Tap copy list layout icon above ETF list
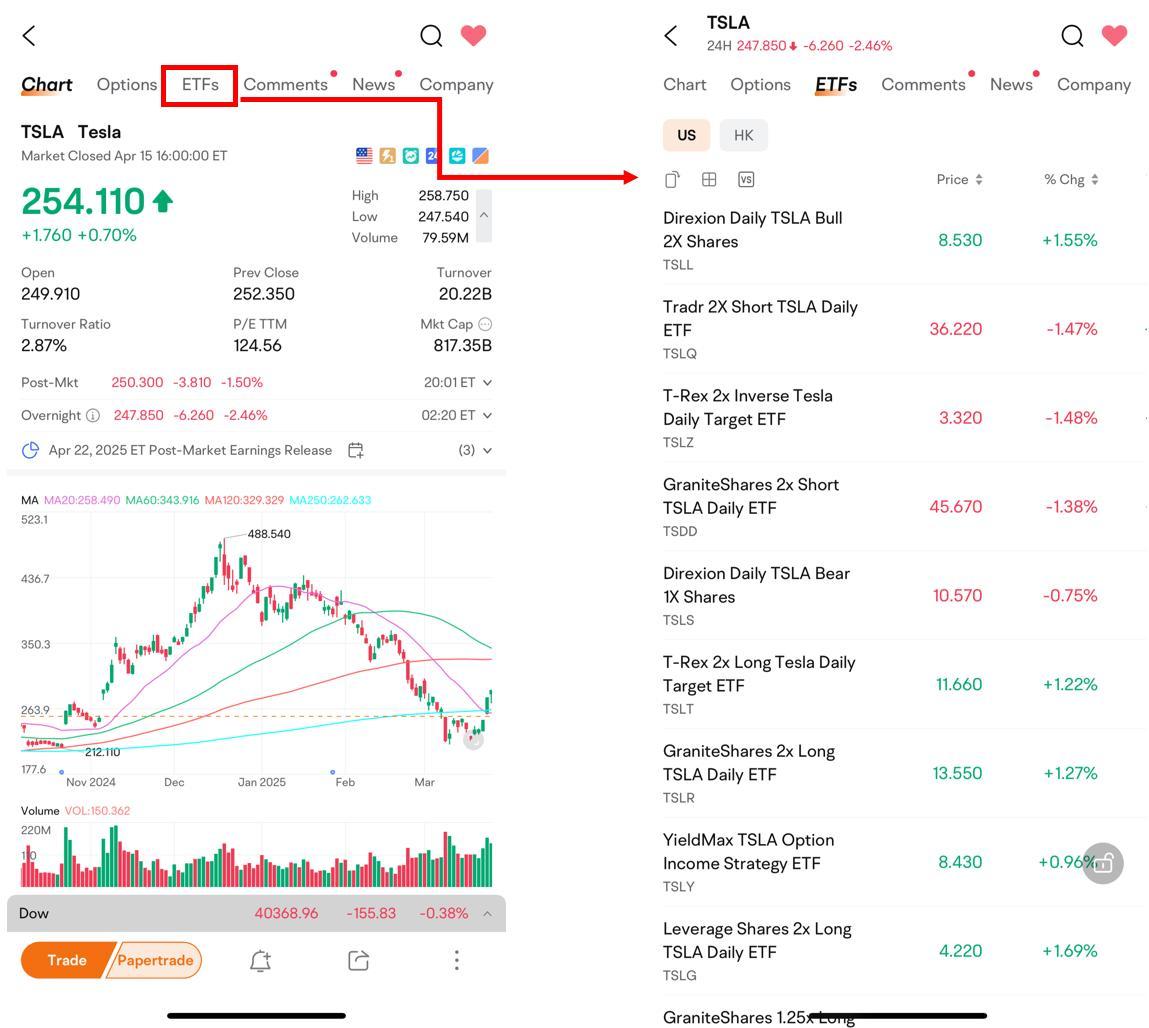This screenshot has width=1149, height=1028. click(x=672, y=180)
